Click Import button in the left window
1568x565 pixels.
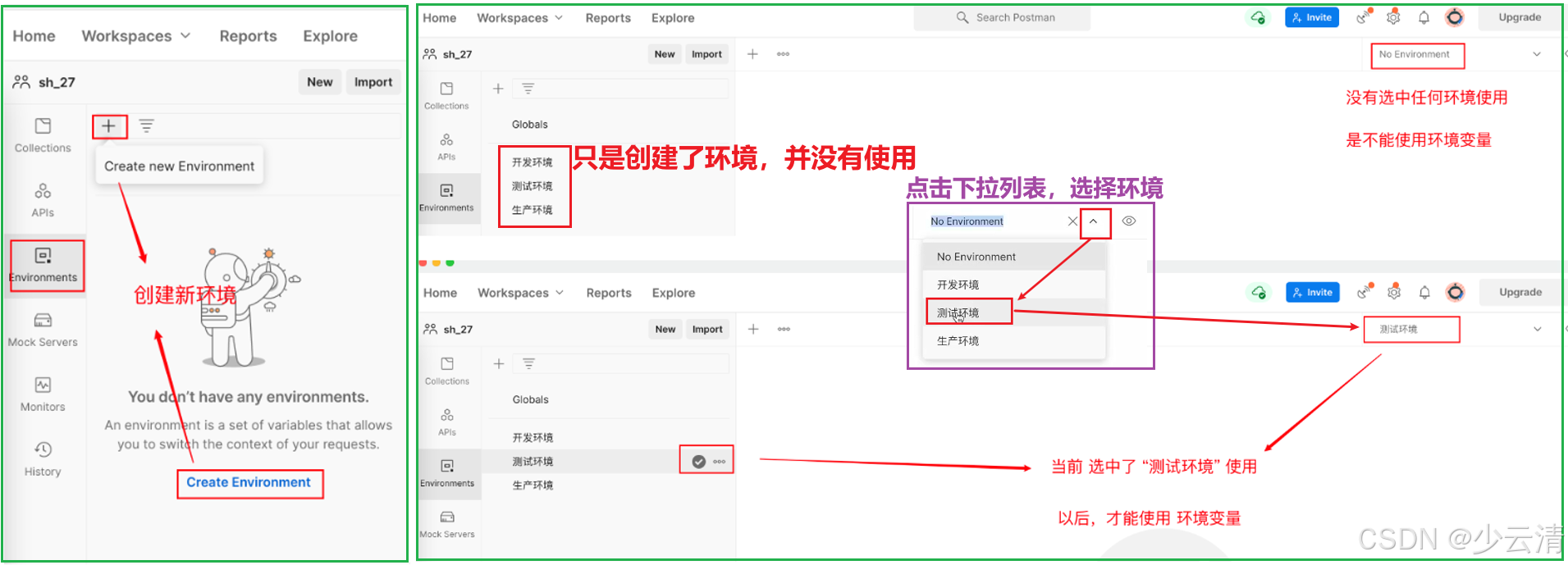(x=373, y=82)
